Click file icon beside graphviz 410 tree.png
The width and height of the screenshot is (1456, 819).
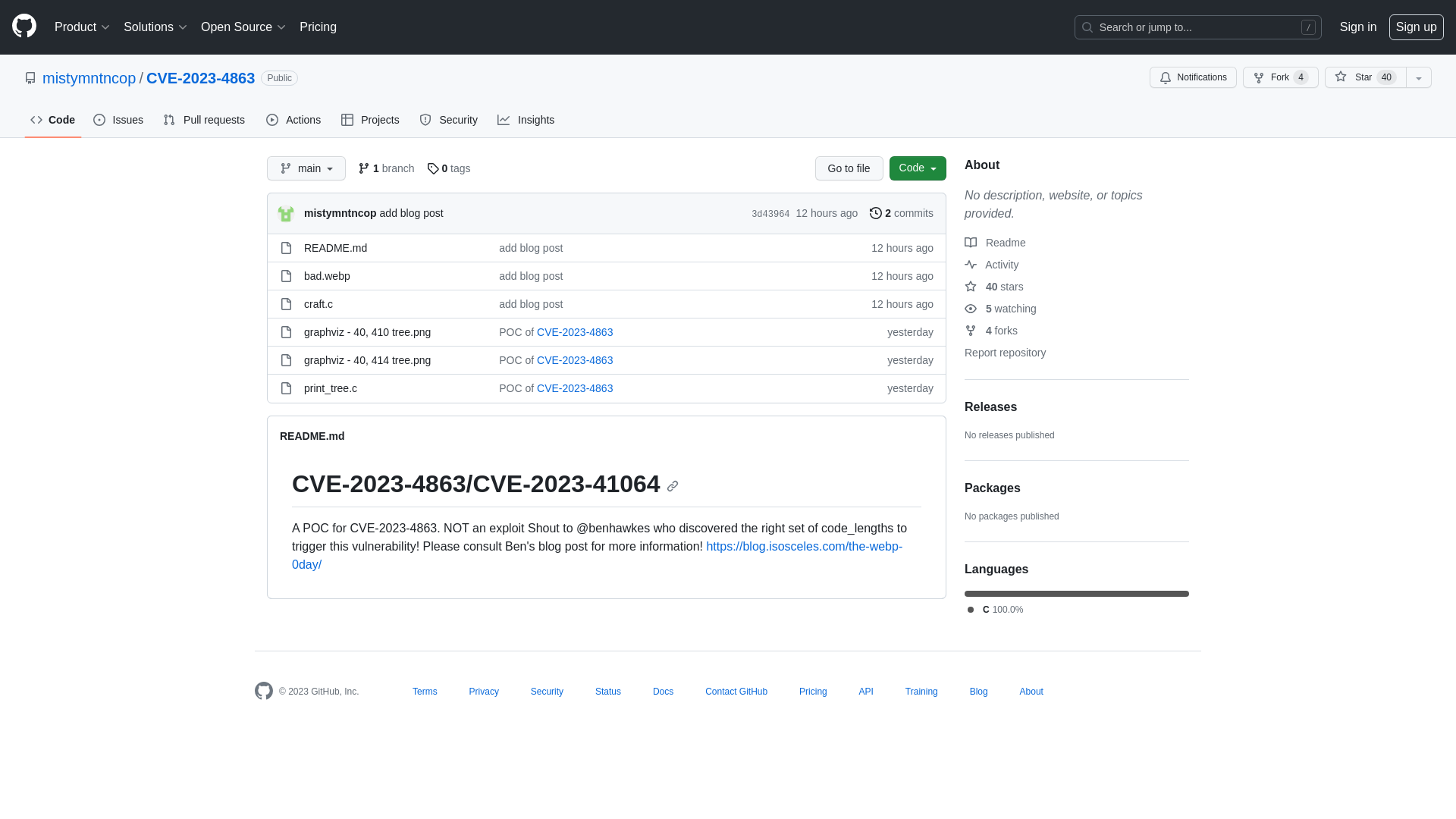point(286,332)
